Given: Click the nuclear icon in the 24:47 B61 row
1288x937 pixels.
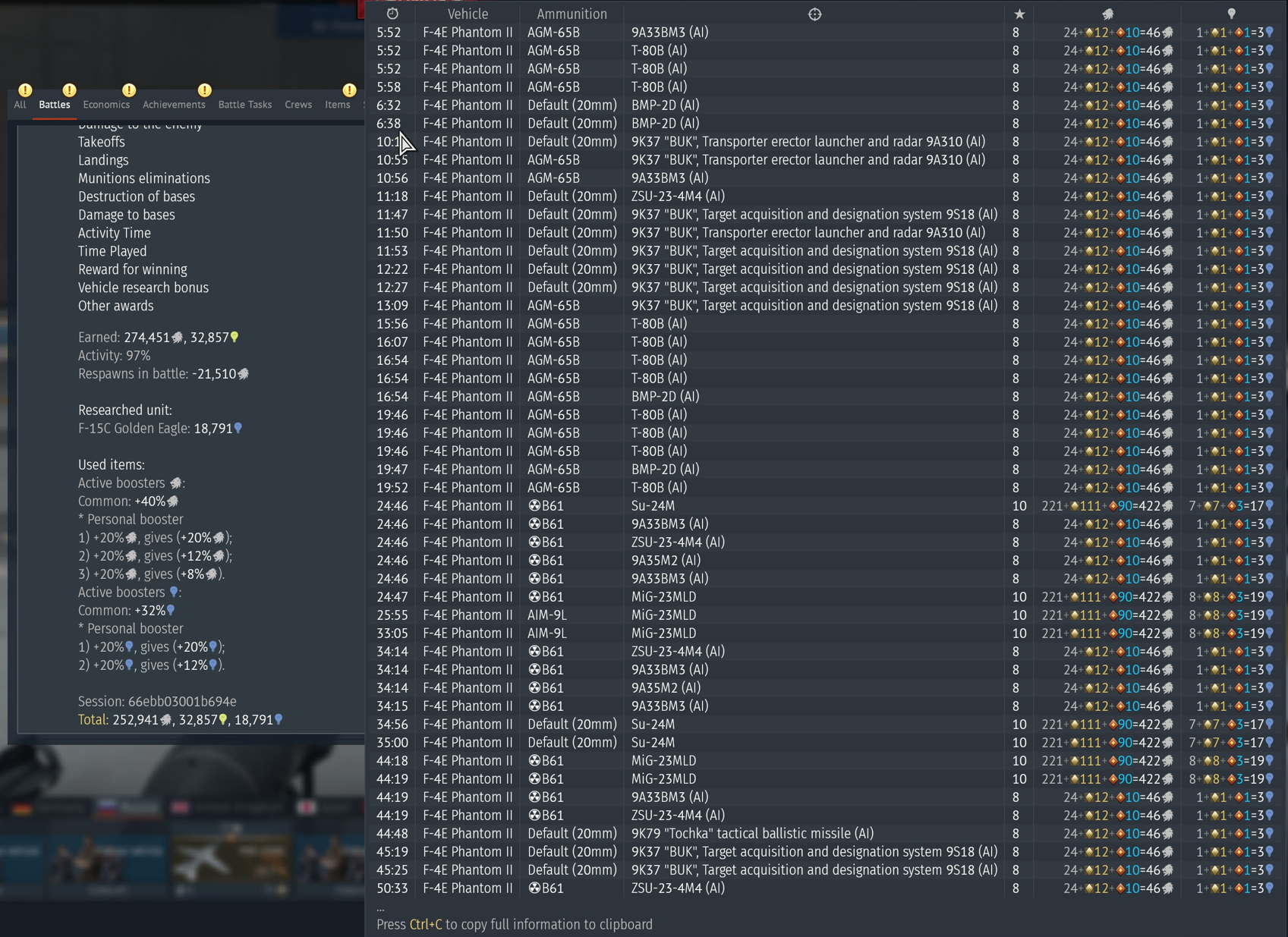Looking at the screenshot, I should click(x=534, y=596).
